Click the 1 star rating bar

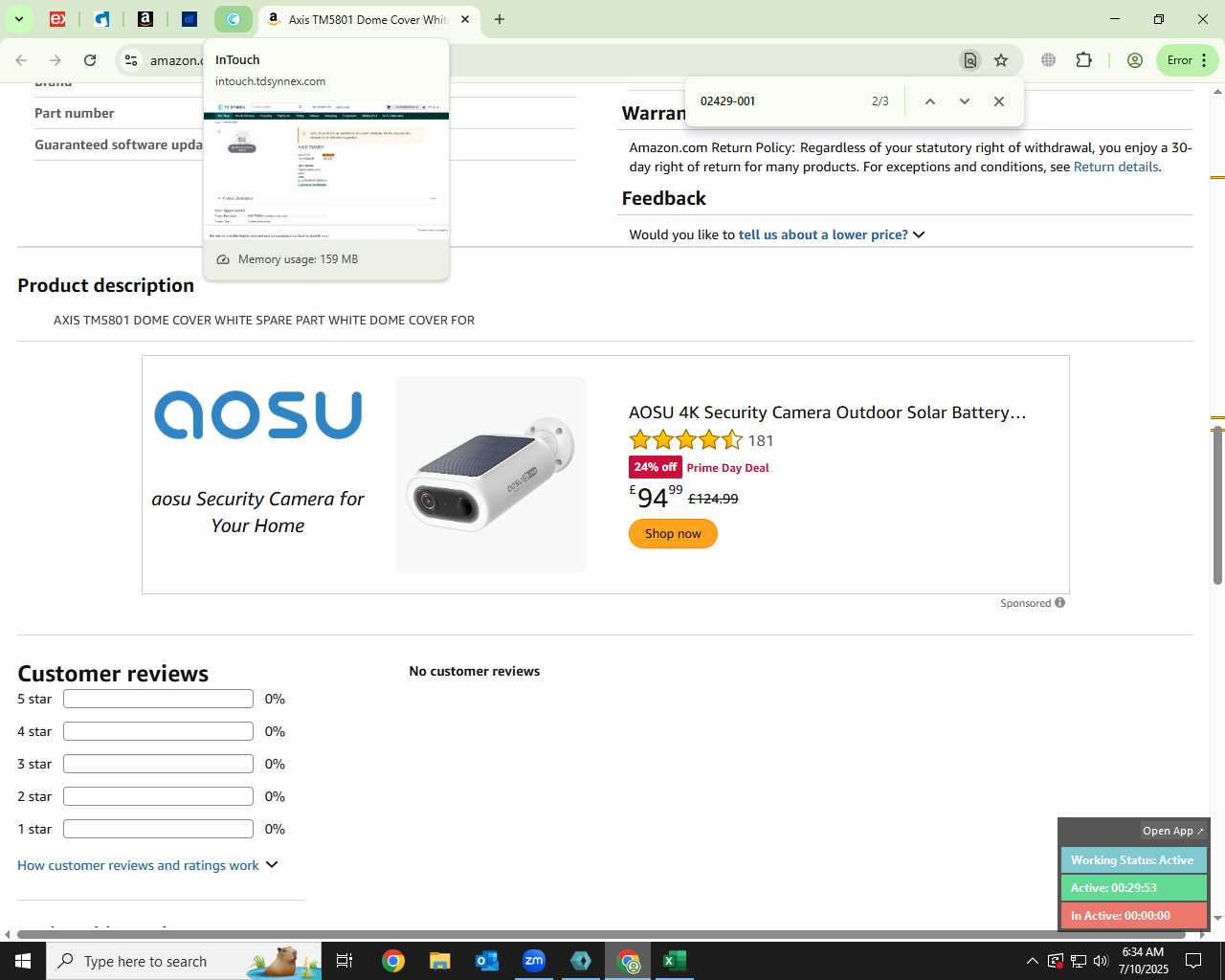158,829
